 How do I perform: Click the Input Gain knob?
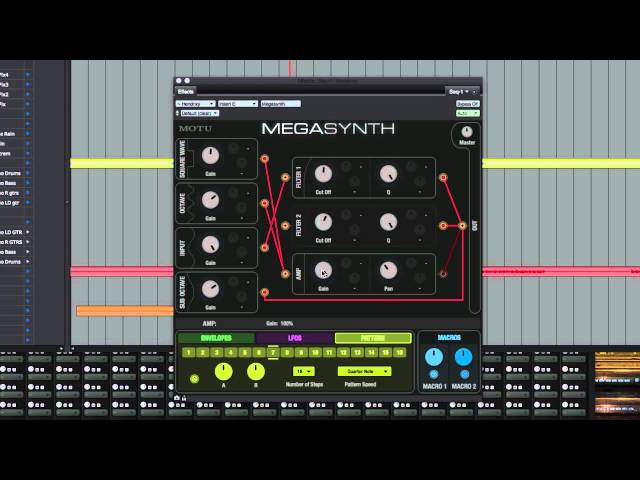pyautogui.click(x=211, y=244)
